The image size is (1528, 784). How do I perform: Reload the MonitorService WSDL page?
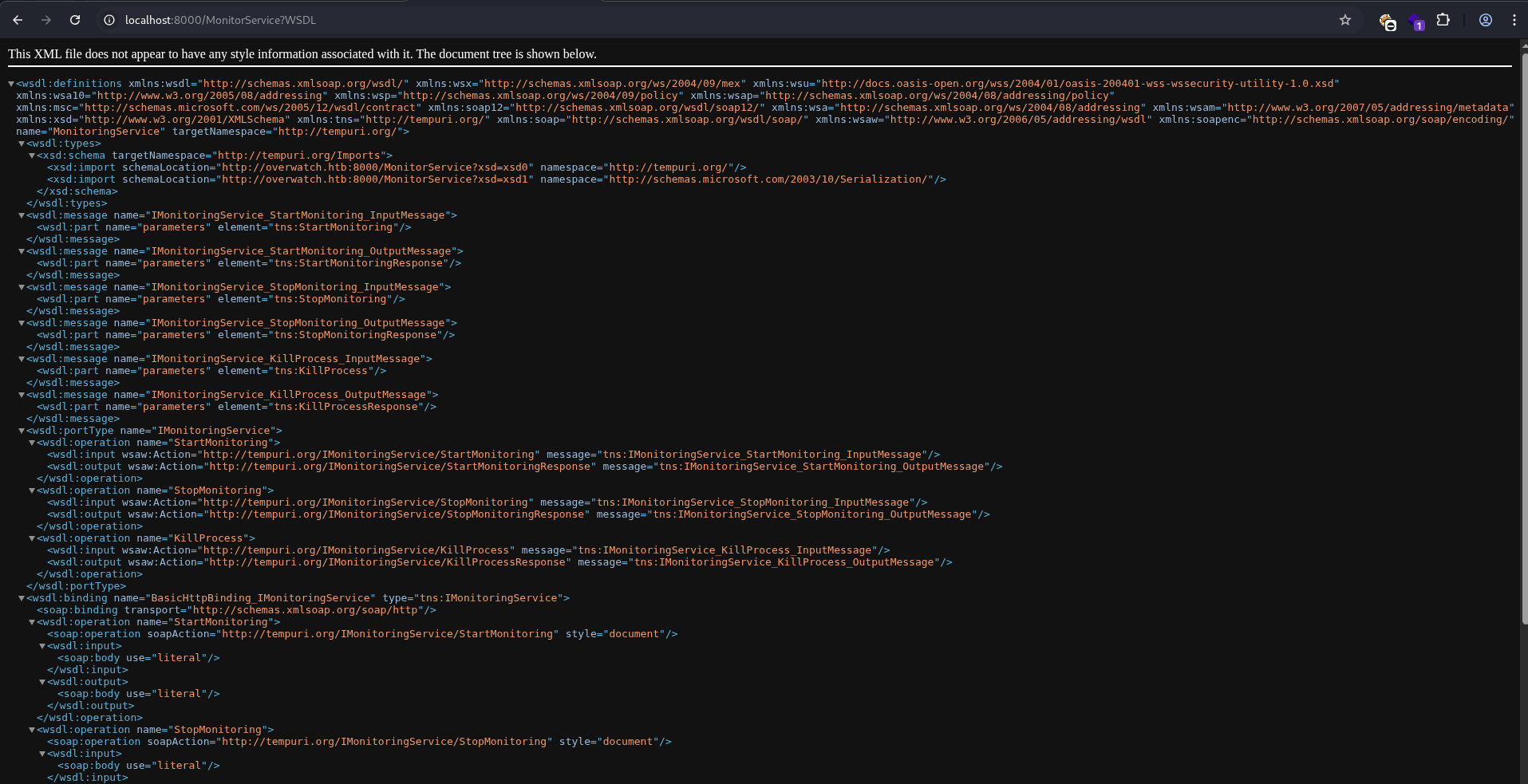click(x=75, y=20)
